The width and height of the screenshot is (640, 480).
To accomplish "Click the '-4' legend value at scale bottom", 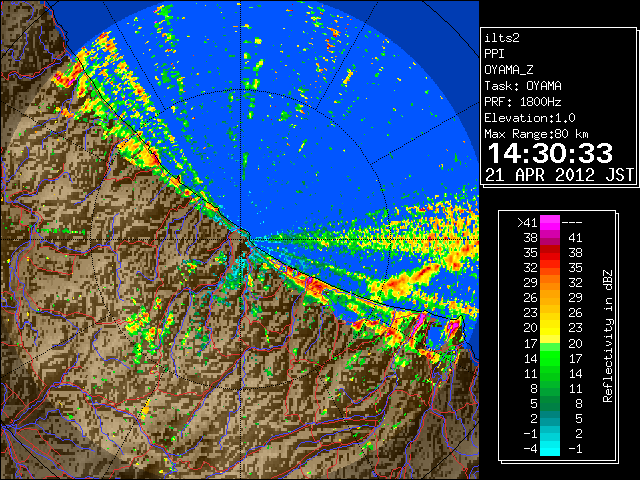I will (x=530, y=449).
